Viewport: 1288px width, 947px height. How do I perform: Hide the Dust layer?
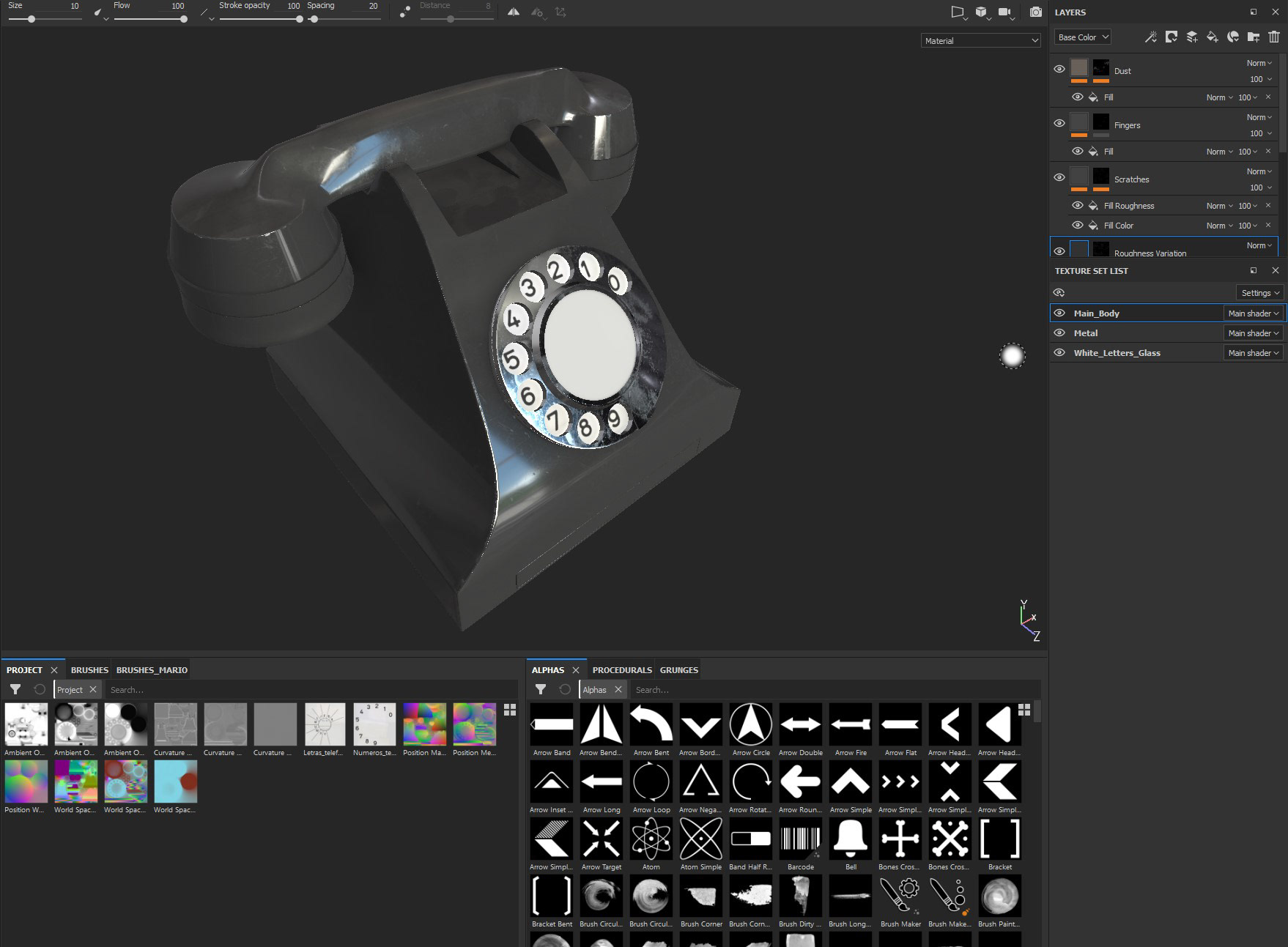click(x=1059, y=69)
